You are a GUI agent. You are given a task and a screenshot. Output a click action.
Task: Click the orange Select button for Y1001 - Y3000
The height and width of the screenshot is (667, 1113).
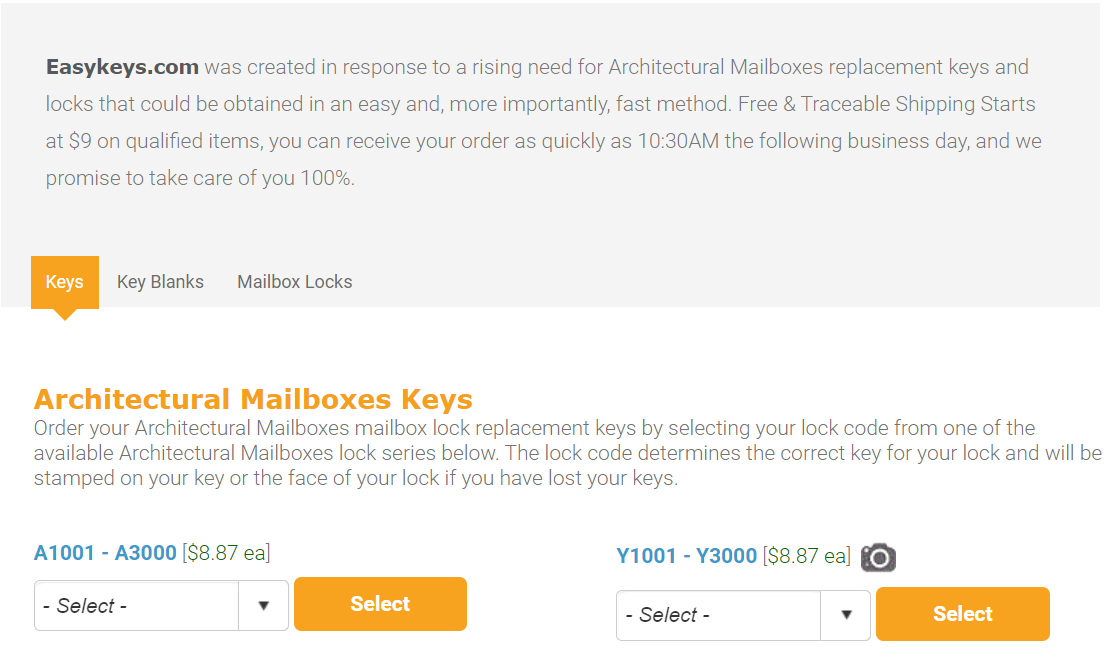click(x=963, y=614)
